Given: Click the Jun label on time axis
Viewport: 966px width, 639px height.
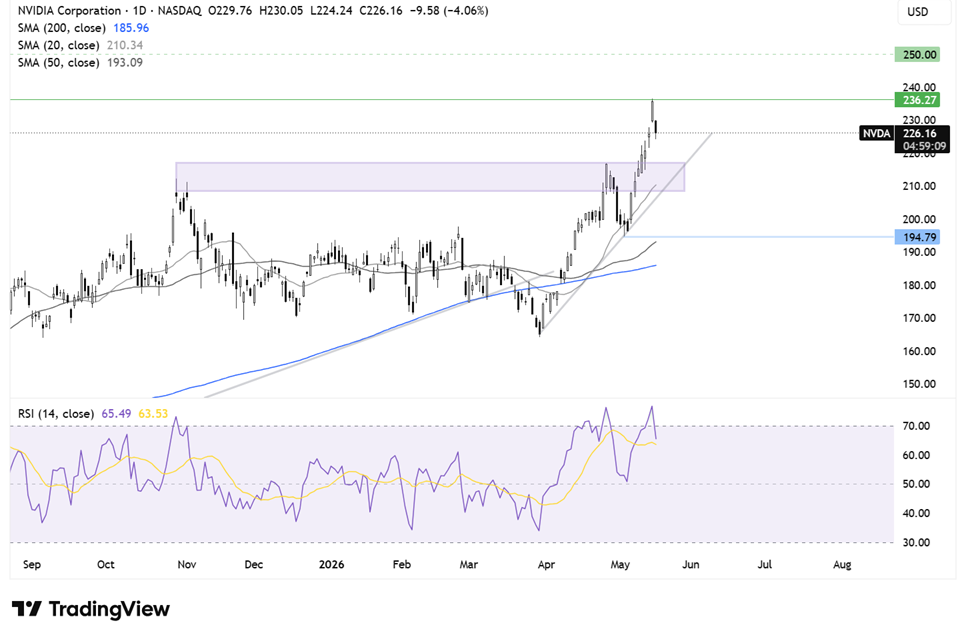Looking at the screenshot, I should [x=691, y=564].
